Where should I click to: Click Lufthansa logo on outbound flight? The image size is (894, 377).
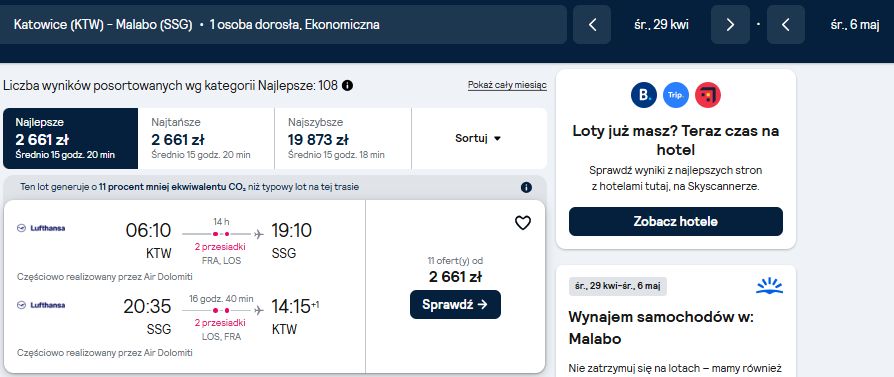[x=41, y=228]
